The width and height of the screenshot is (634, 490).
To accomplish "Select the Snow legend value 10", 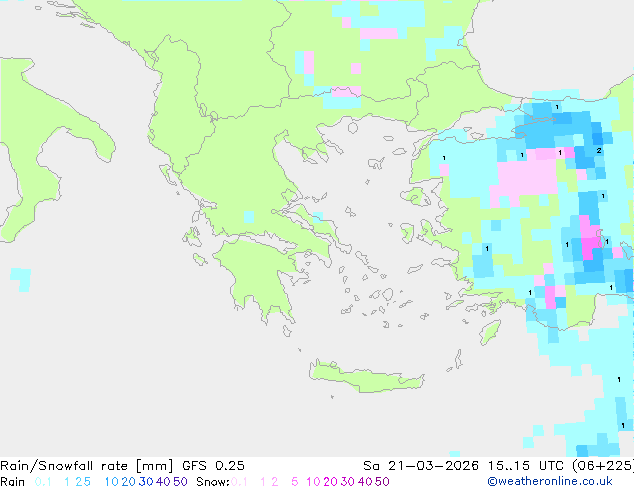I will (313, 482).
